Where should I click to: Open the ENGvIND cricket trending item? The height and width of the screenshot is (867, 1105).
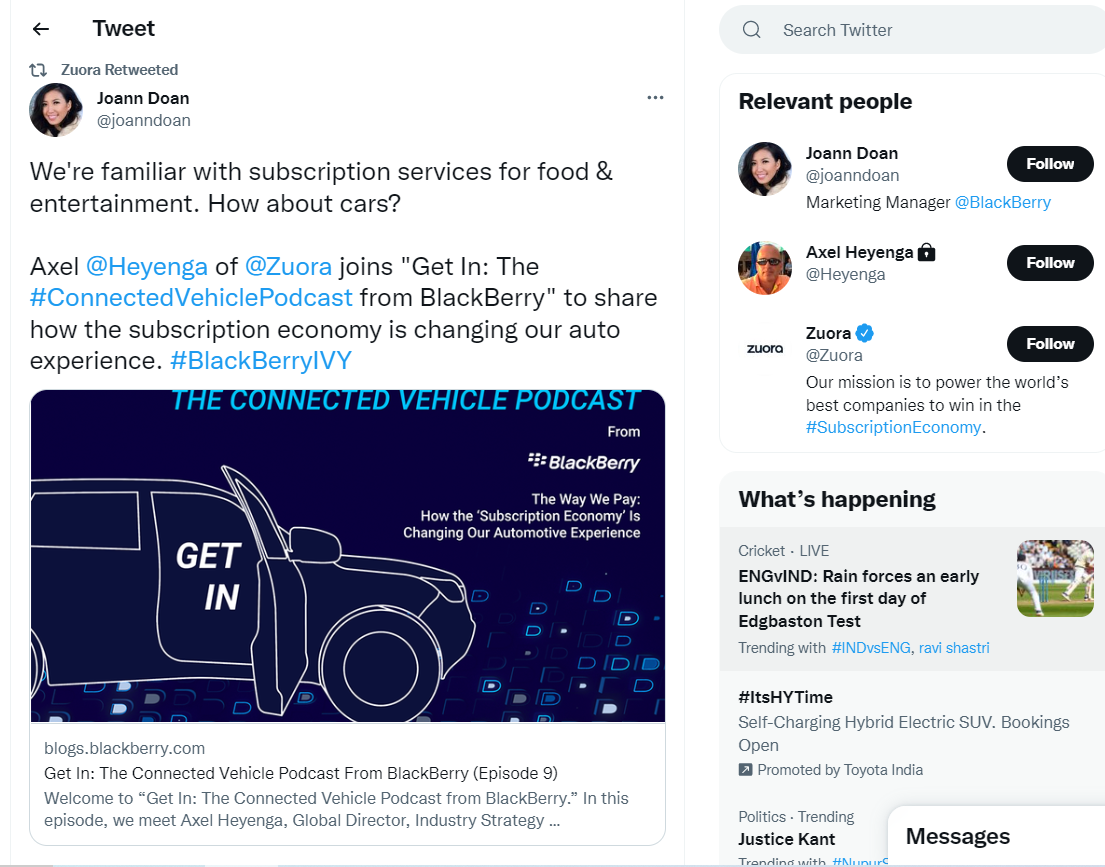(860, 598)
